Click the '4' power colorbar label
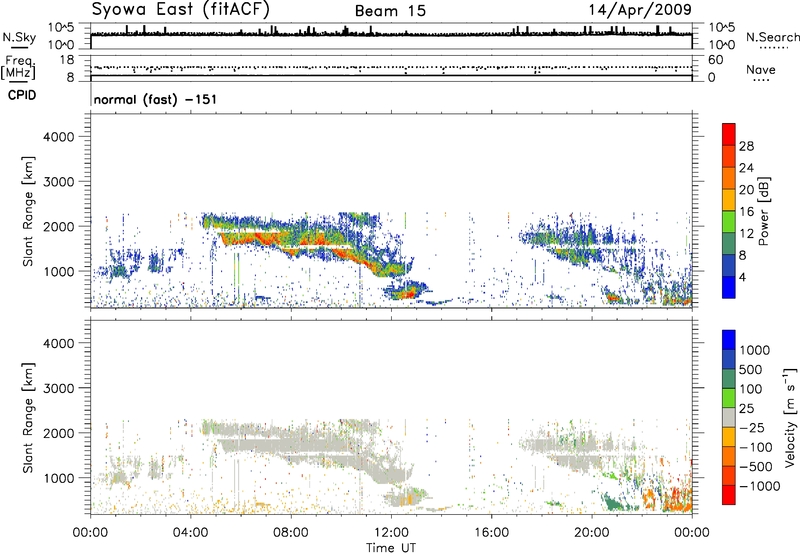The height and width of the screenshot is (554, 800). 742,277
